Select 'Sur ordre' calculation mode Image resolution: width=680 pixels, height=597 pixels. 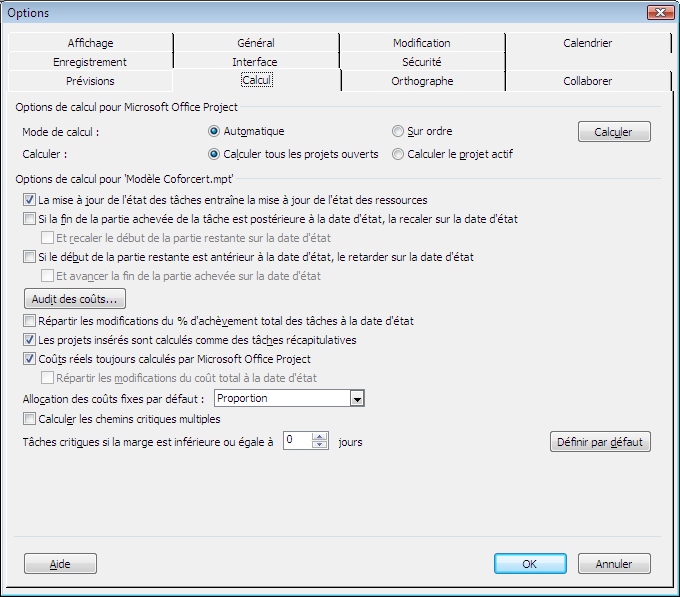[398, 131]
